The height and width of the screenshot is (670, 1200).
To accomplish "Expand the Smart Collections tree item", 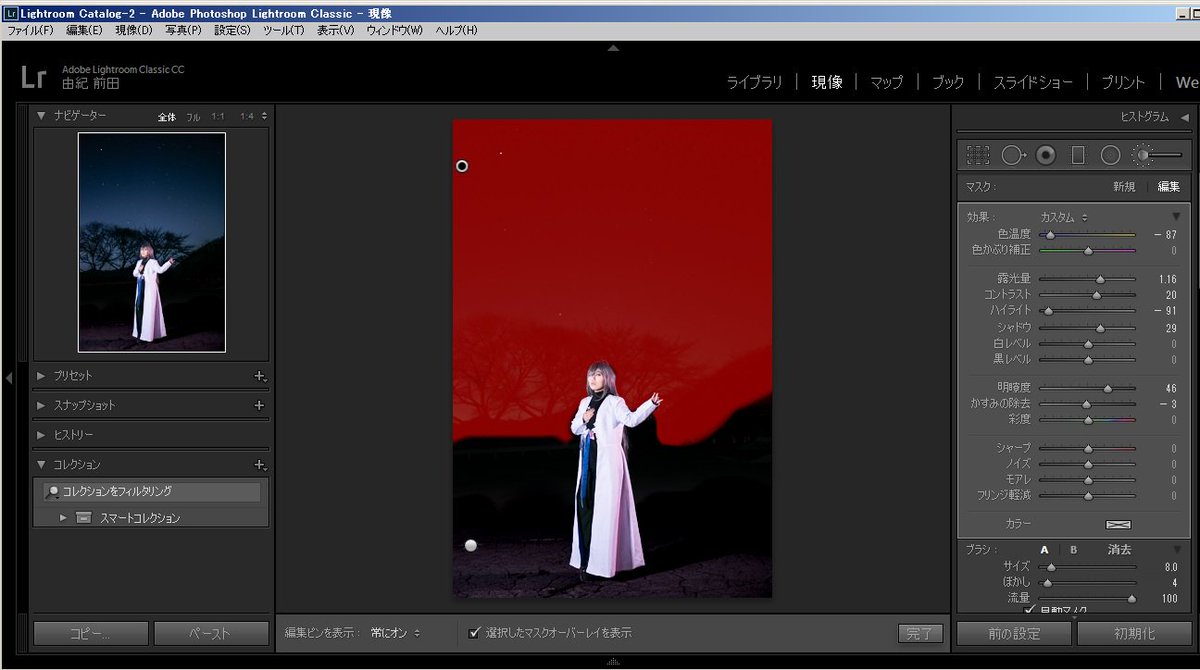I will click(63, 518).
